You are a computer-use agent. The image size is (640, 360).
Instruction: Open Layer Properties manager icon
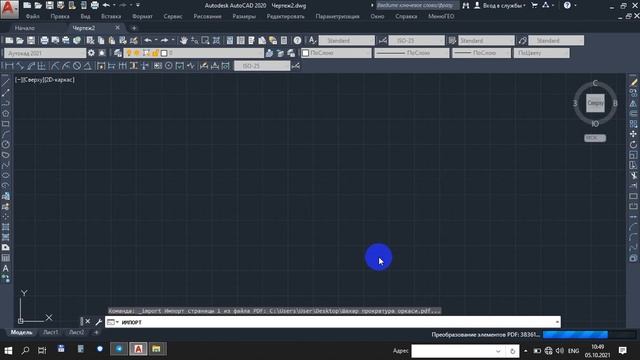(118, 53)
